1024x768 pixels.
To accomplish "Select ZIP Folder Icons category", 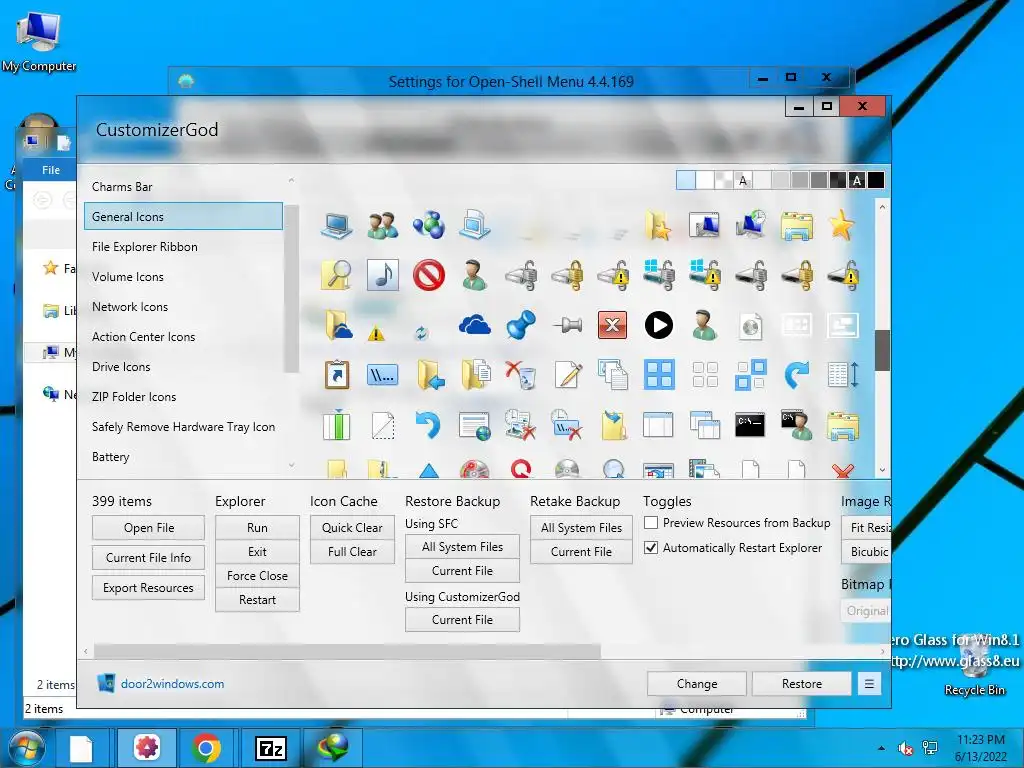I will 183,396.
